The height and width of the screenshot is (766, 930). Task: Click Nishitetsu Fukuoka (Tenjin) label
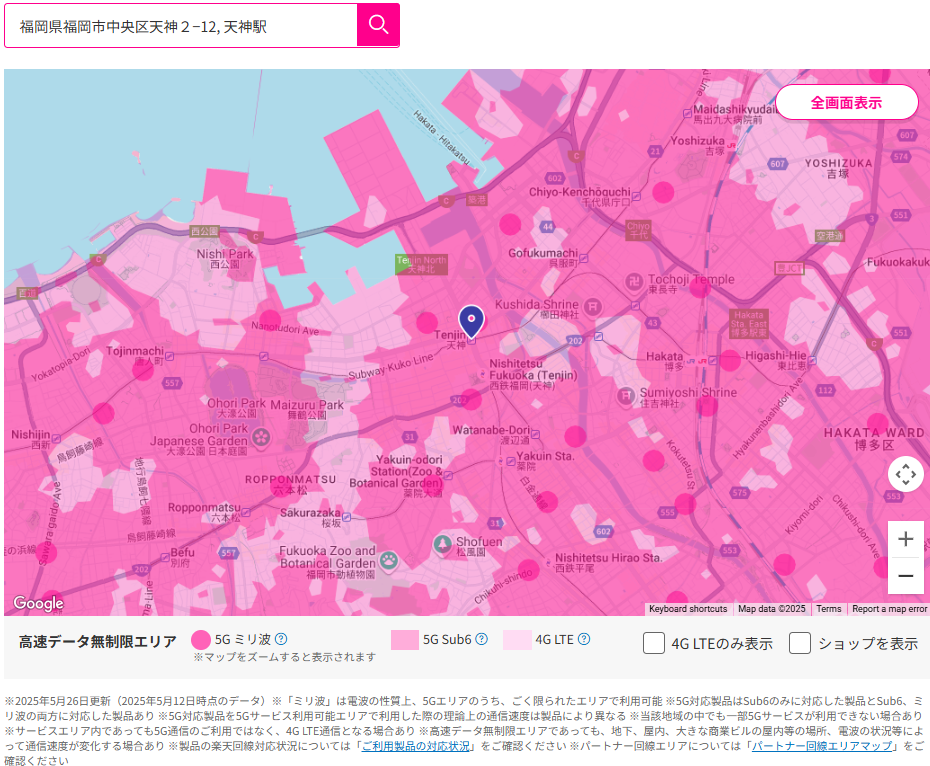click(533, 374)
